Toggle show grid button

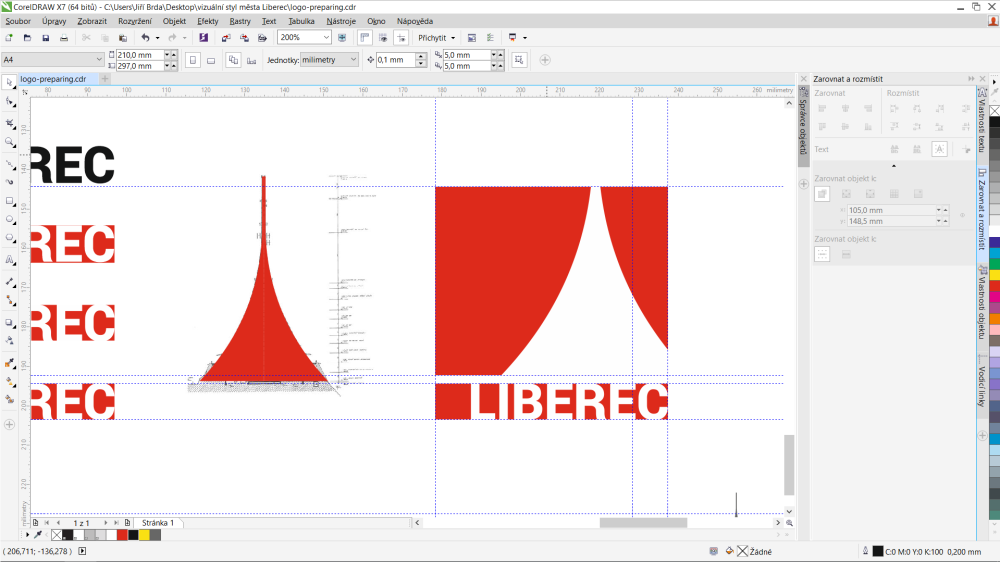click(383, 38)
